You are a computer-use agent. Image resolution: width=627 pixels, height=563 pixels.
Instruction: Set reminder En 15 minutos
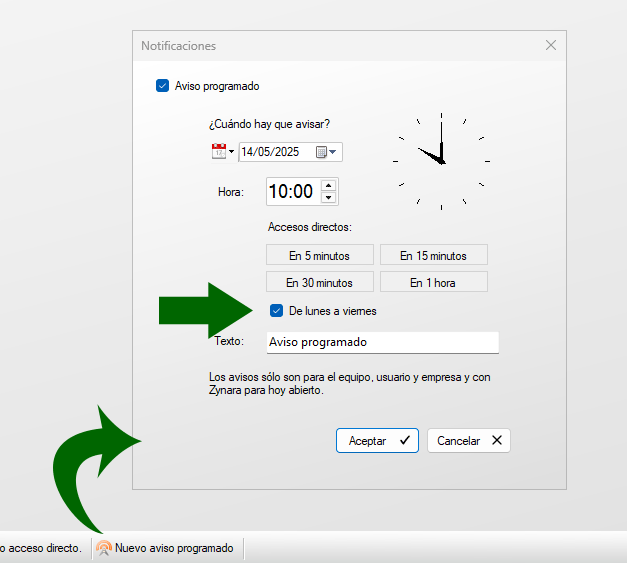434,255
